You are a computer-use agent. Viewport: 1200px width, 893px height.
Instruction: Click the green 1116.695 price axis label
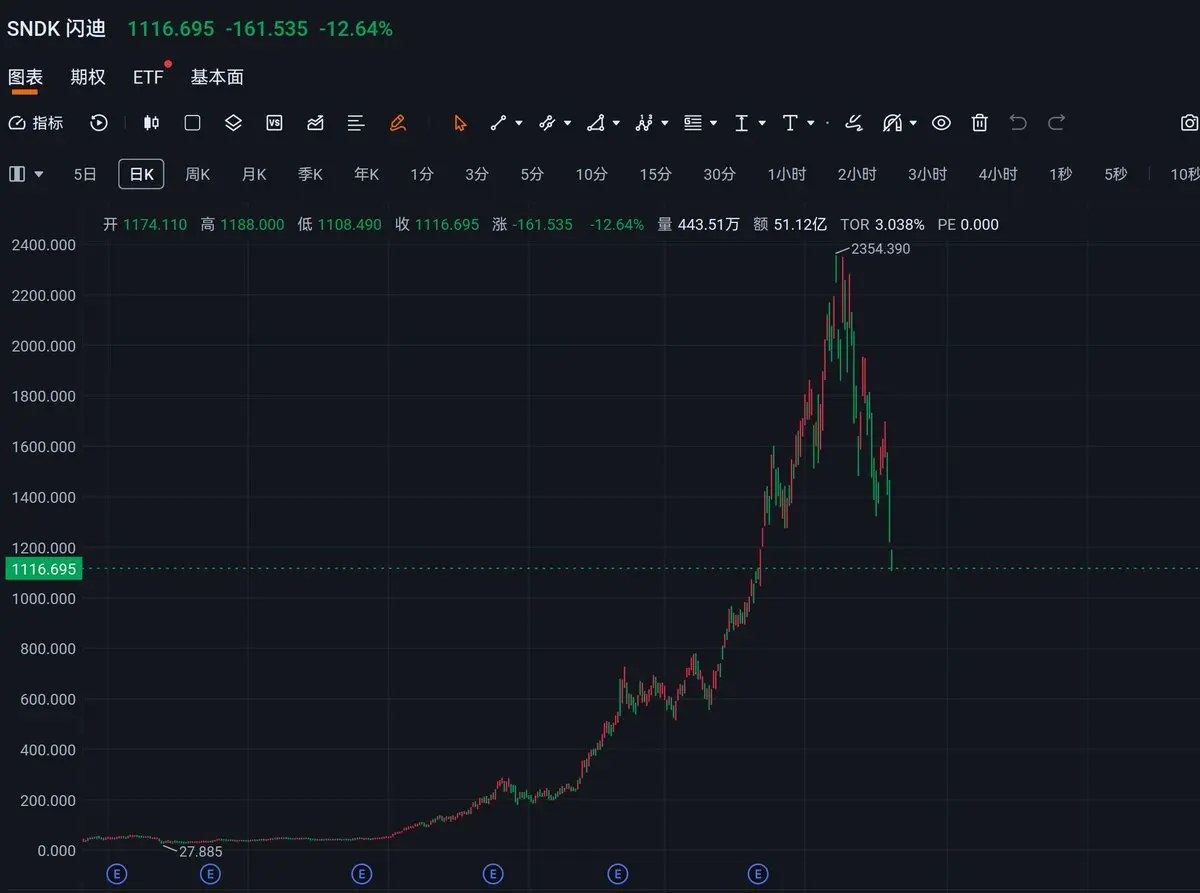click(44, 569)
